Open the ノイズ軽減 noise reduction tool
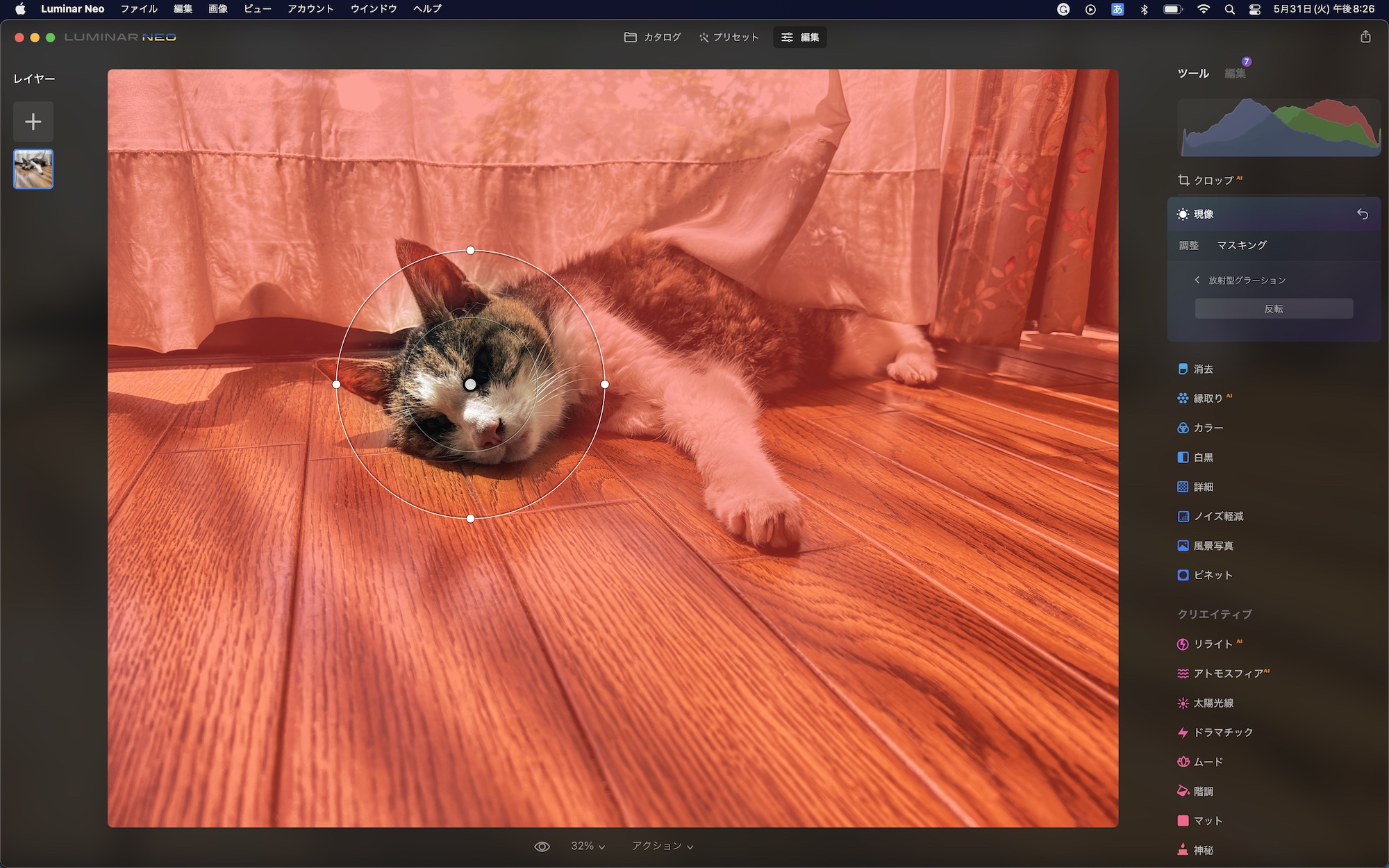Viewport: 1389px width, 868px height. pyautogui.click(x=1217, y=517)
